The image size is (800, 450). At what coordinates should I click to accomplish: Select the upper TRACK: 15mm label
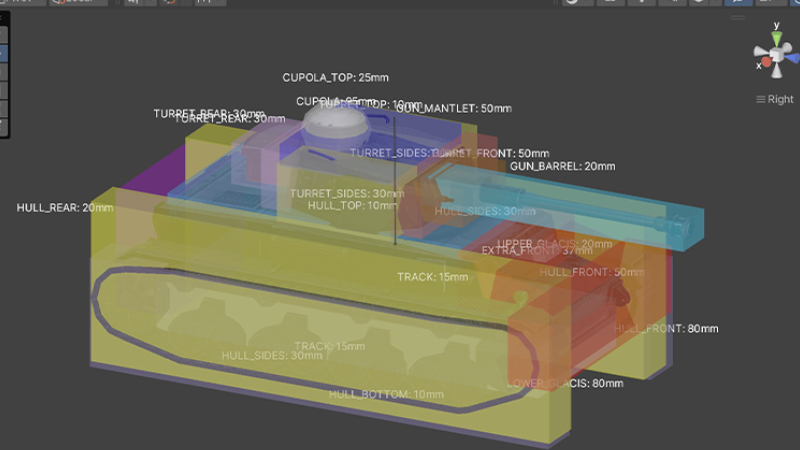tap(433, 277)
